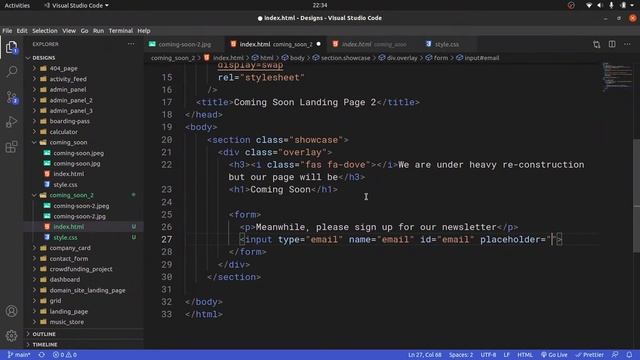Change end of line sequence LF
Image resolution: width=640 pixels, height=360 pixels.
point(507,355)
